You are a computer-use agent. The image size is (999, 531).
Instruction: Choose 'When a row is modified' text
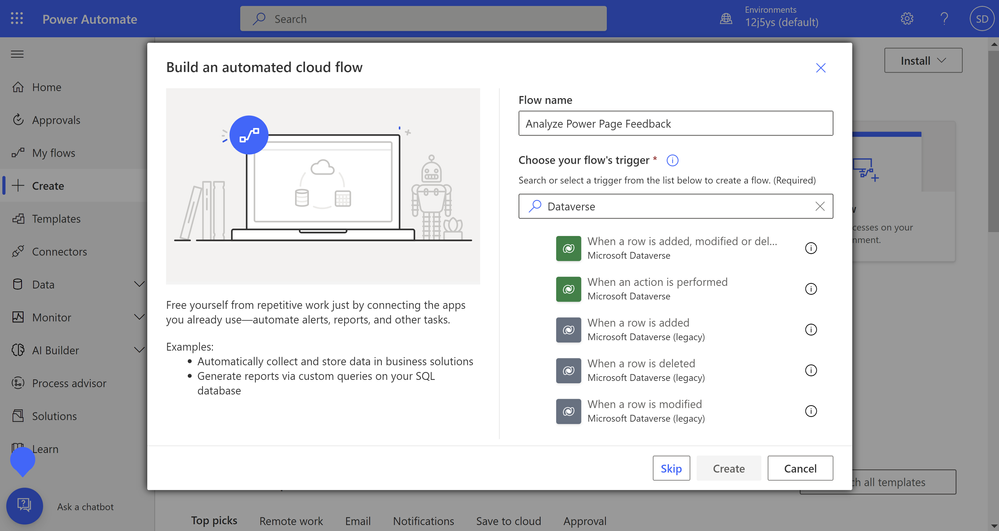pos(644,404)
